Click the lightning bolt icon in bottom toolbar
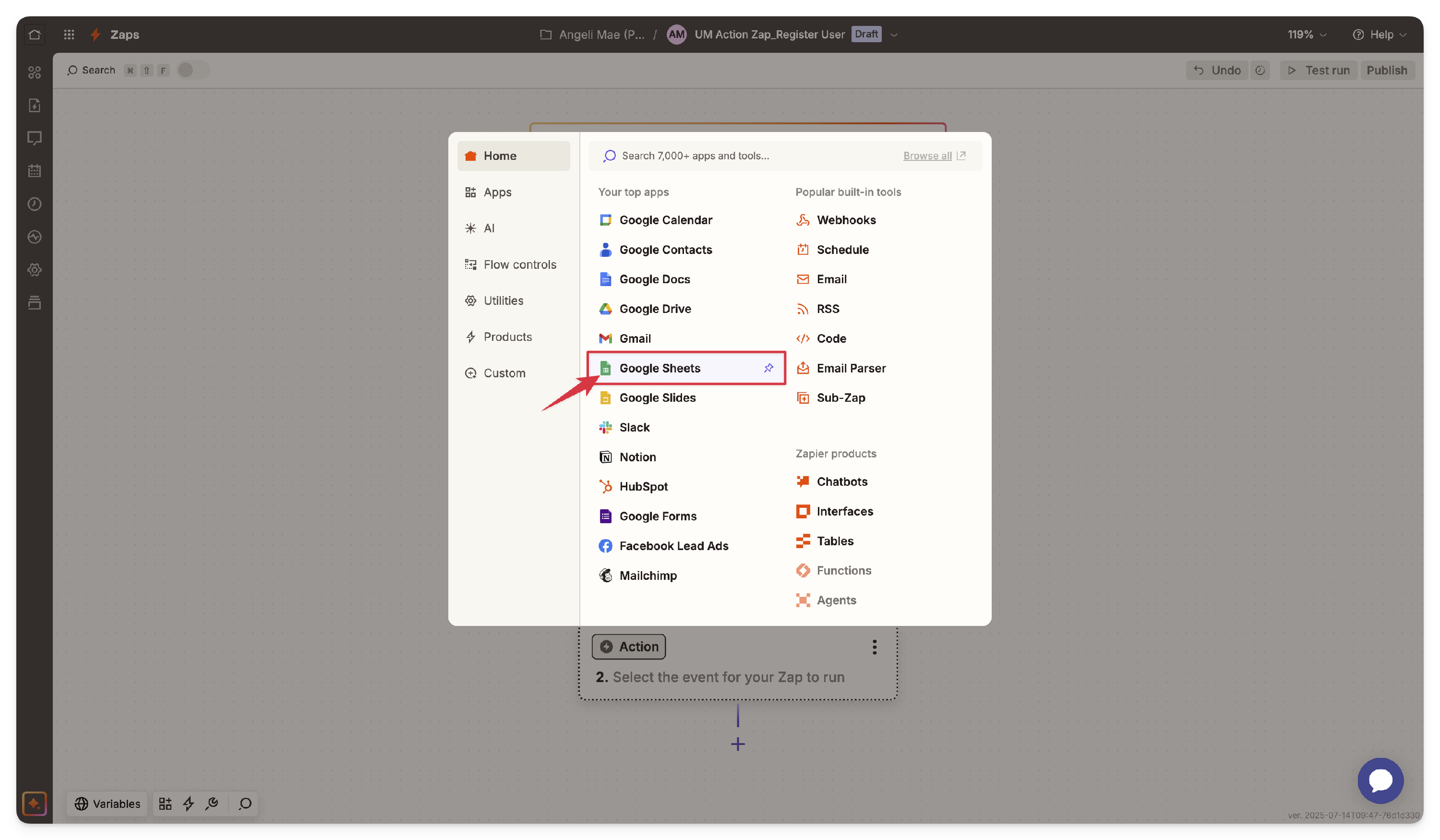Image resolution: width=1440 pixels, height=840 pixels. [188, 804]
